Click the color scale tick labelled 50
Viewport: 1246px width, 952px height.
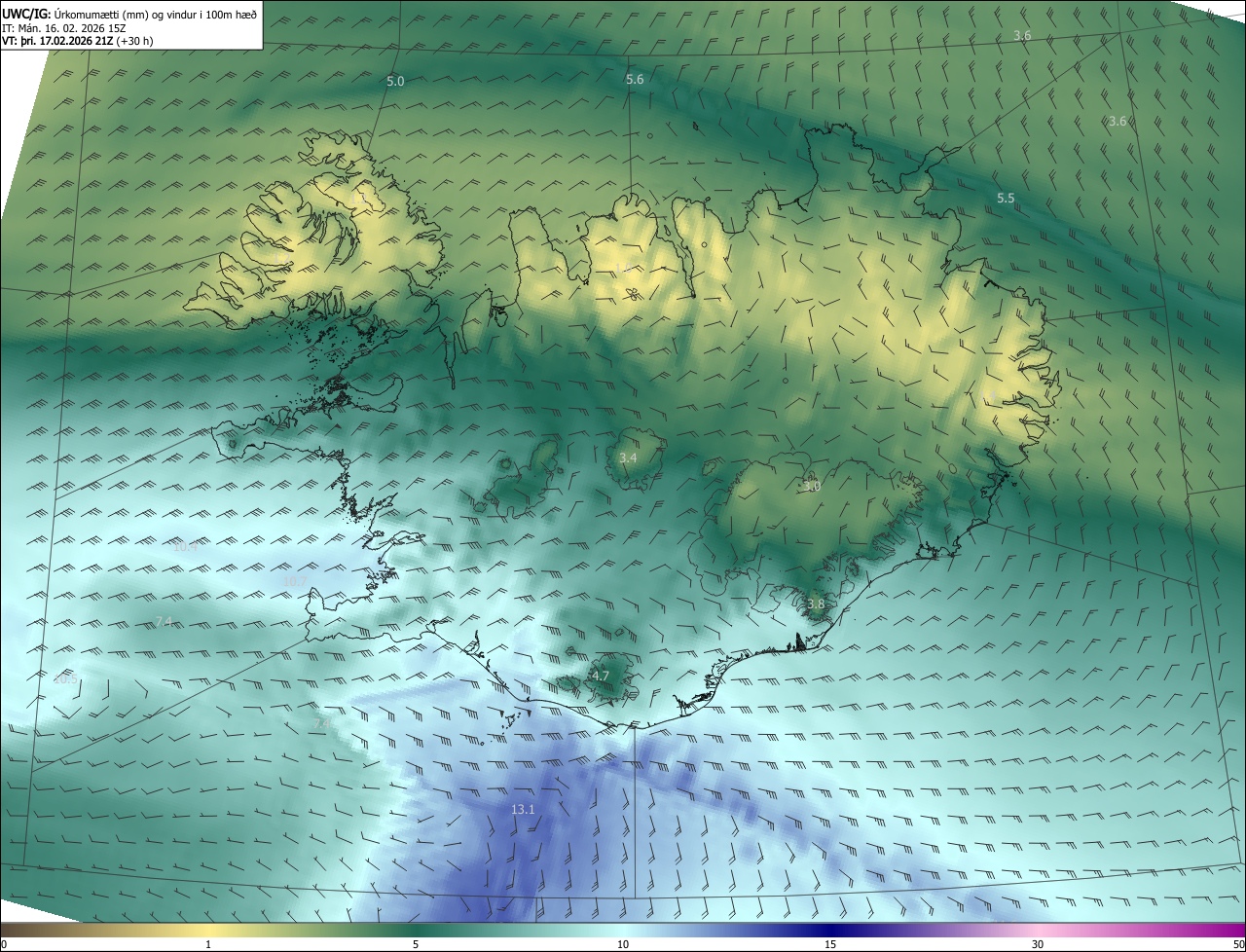coord(1238,944)
